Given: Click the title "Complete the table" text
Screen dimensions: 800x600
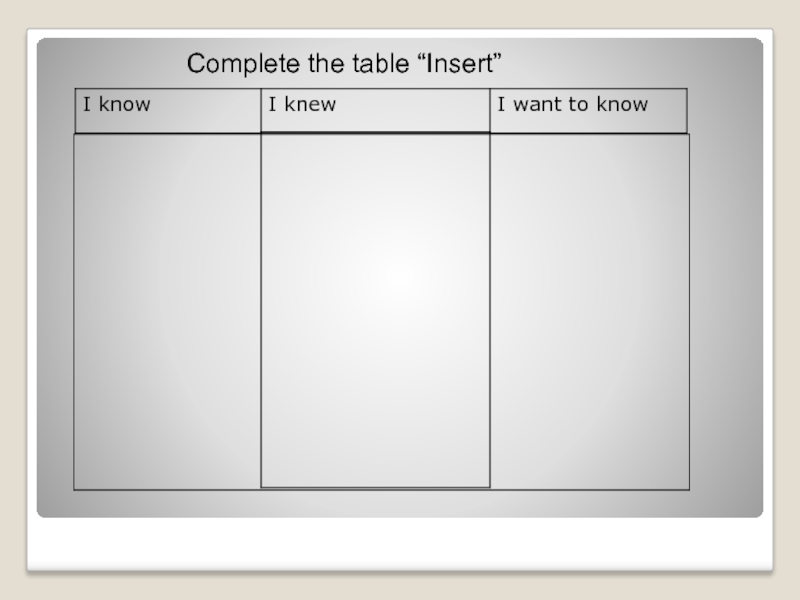Looking at the screenshot, I should (x=343, y=65).
